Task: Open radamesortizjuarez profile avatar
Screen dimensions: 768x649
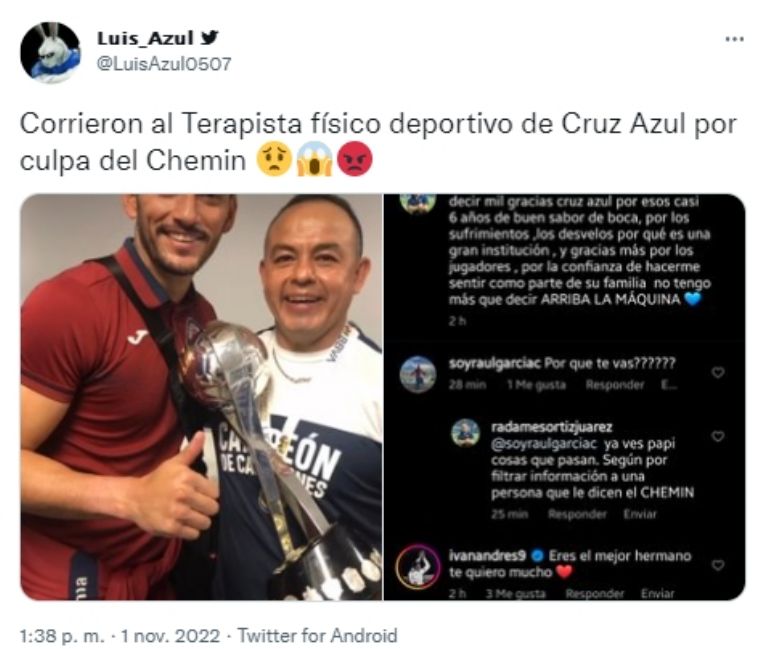Action: pyautogui.click(x=465, y=433)
